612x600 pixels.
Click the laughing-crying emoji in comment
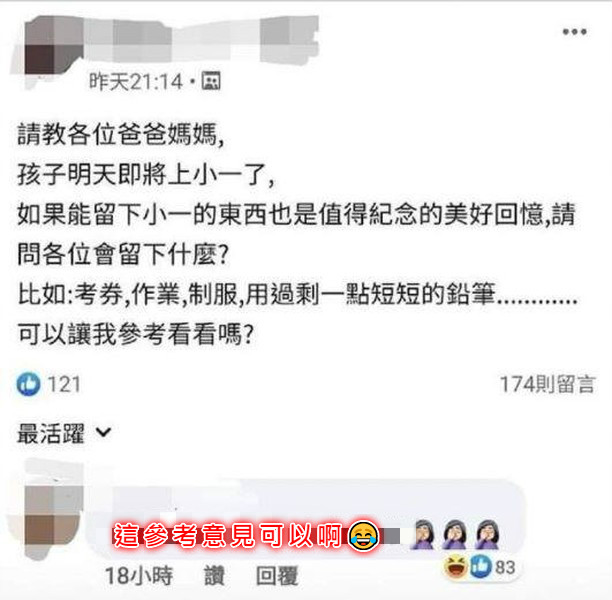point(363,536)
